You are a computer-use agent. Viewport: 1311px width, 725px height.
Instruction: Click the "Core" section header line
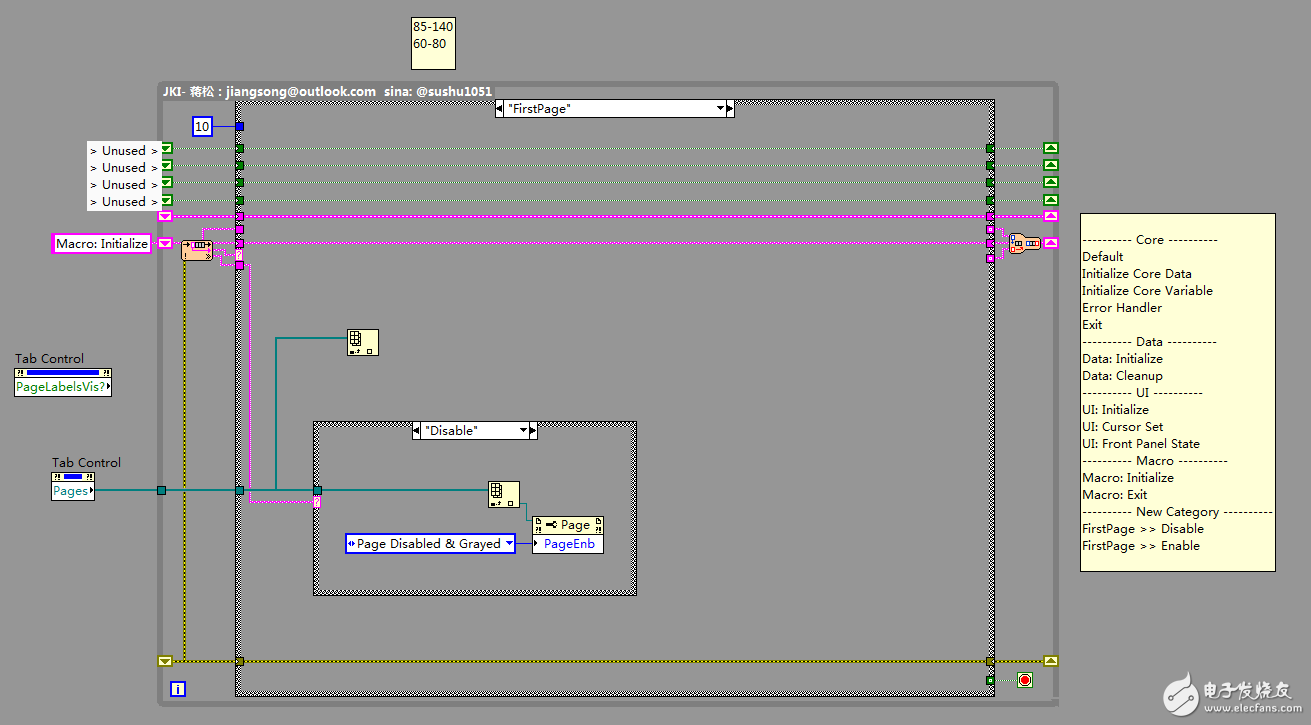click(1150, 240)
